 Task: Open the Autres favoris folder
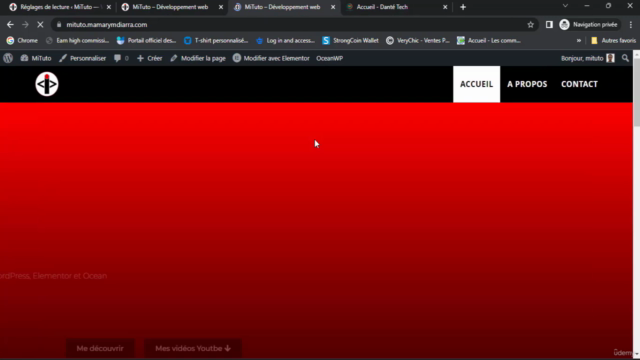[x=613, y=40]
